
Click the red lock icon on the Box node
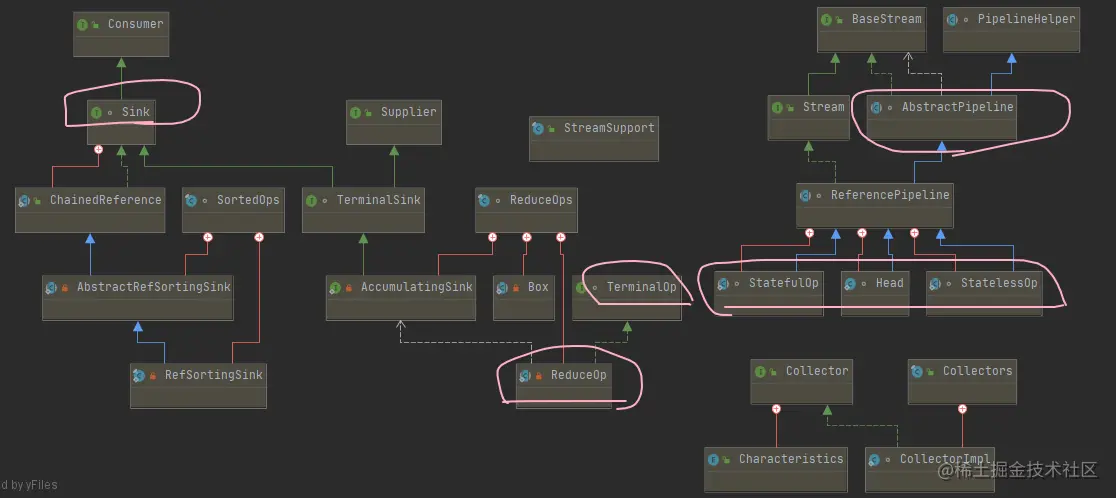[x=516, y=288]
